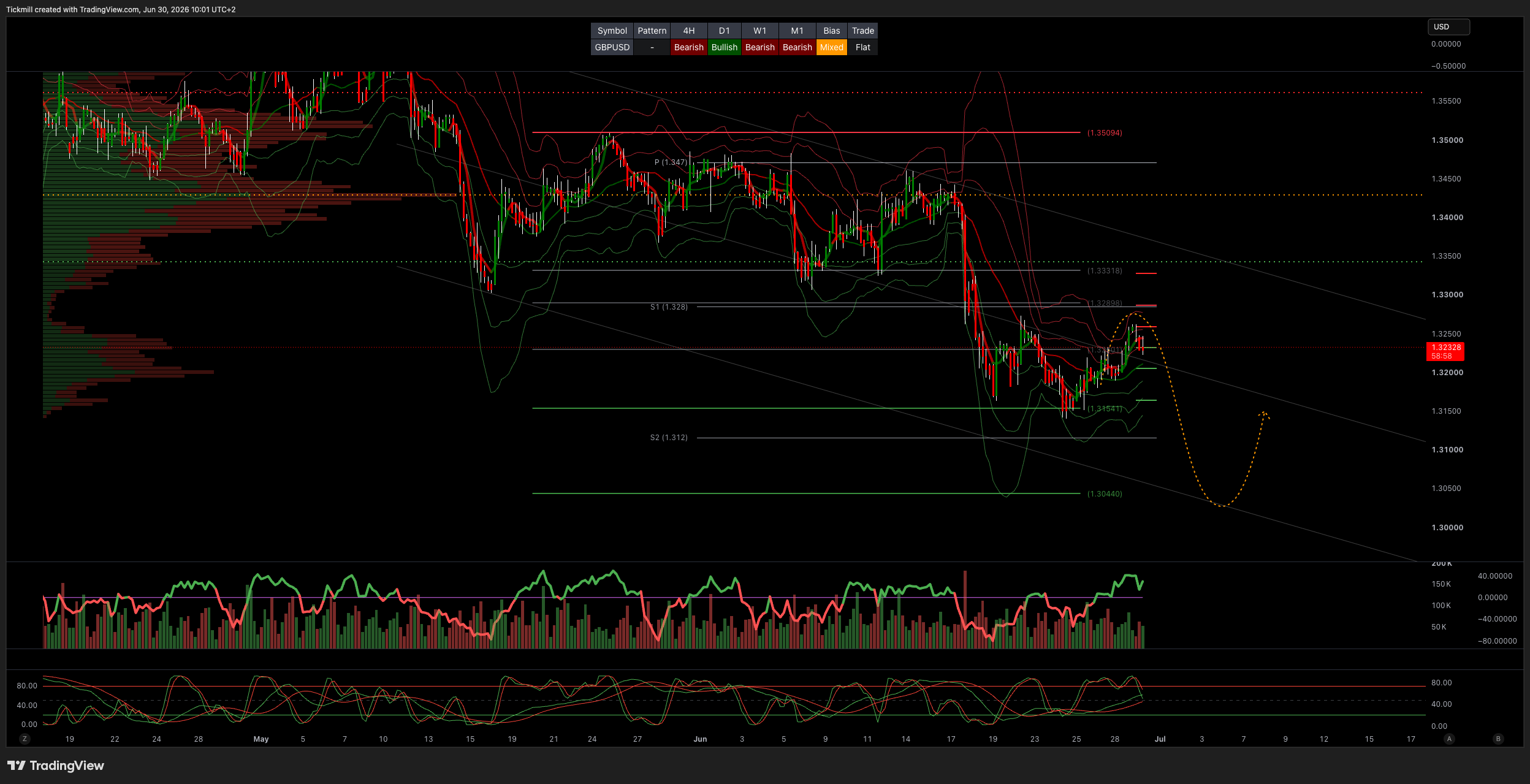Screen dimensions: 1530x784
Task: Click the Flat trade cell
Action: [x=862, y=47]
